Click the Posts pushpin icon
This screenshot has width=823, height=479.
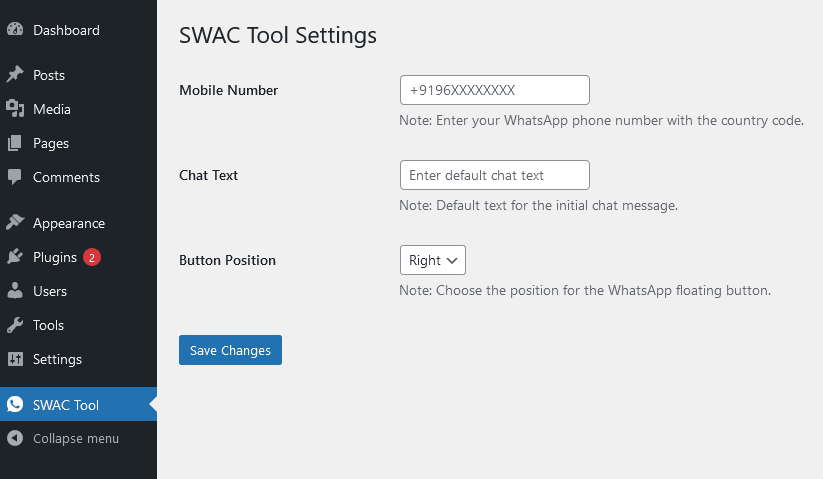[15, 74]
